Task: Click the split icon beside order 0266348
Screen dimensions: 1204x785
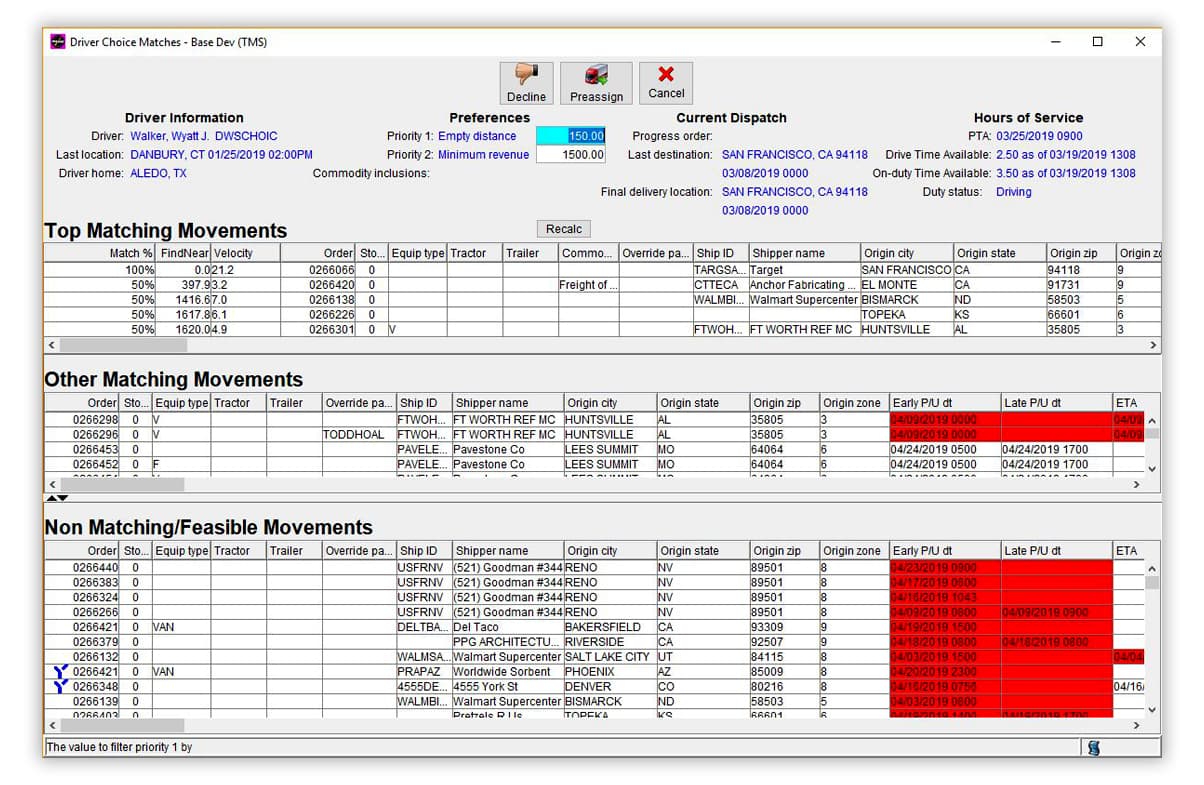Action: point(60,687)
